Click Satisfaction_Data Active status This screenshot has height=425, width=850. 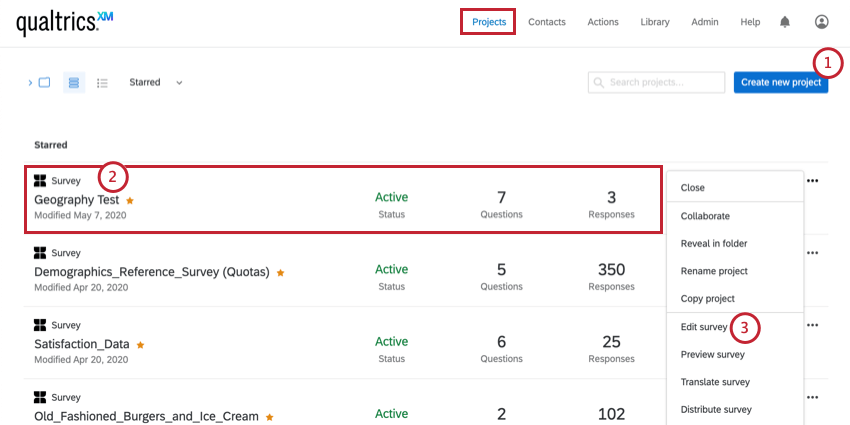coord(391,342)
